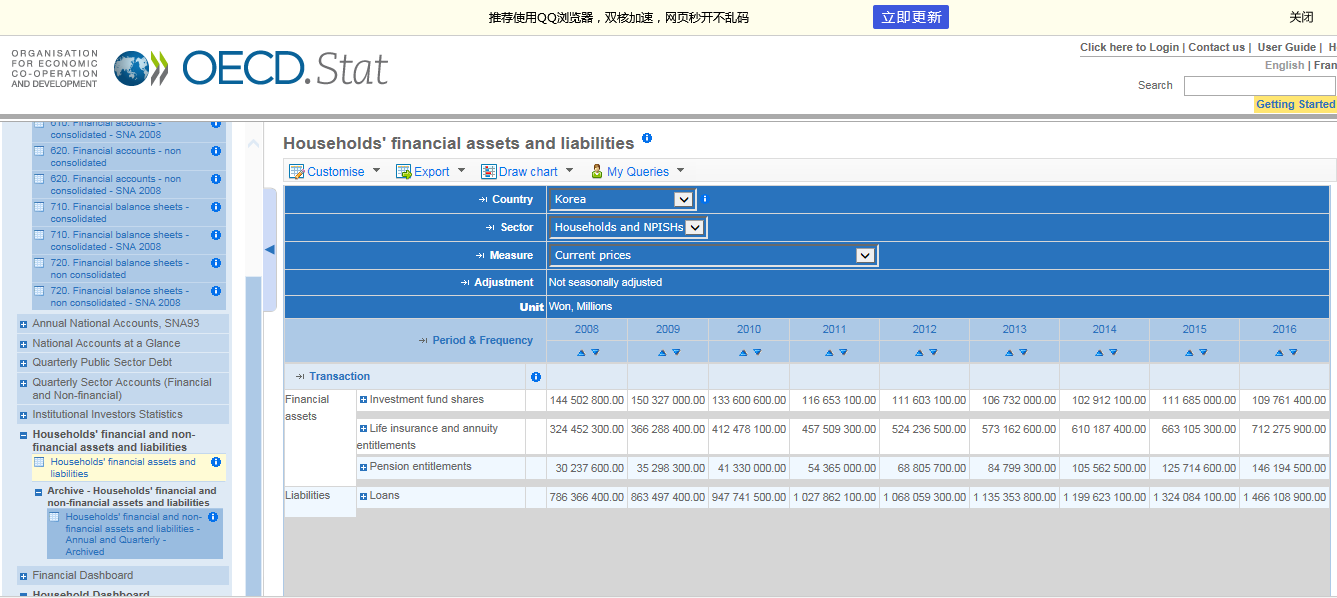Click the Click here to Login link
This screenshot has height=598, width=1337.
(x=1129, y=47)
